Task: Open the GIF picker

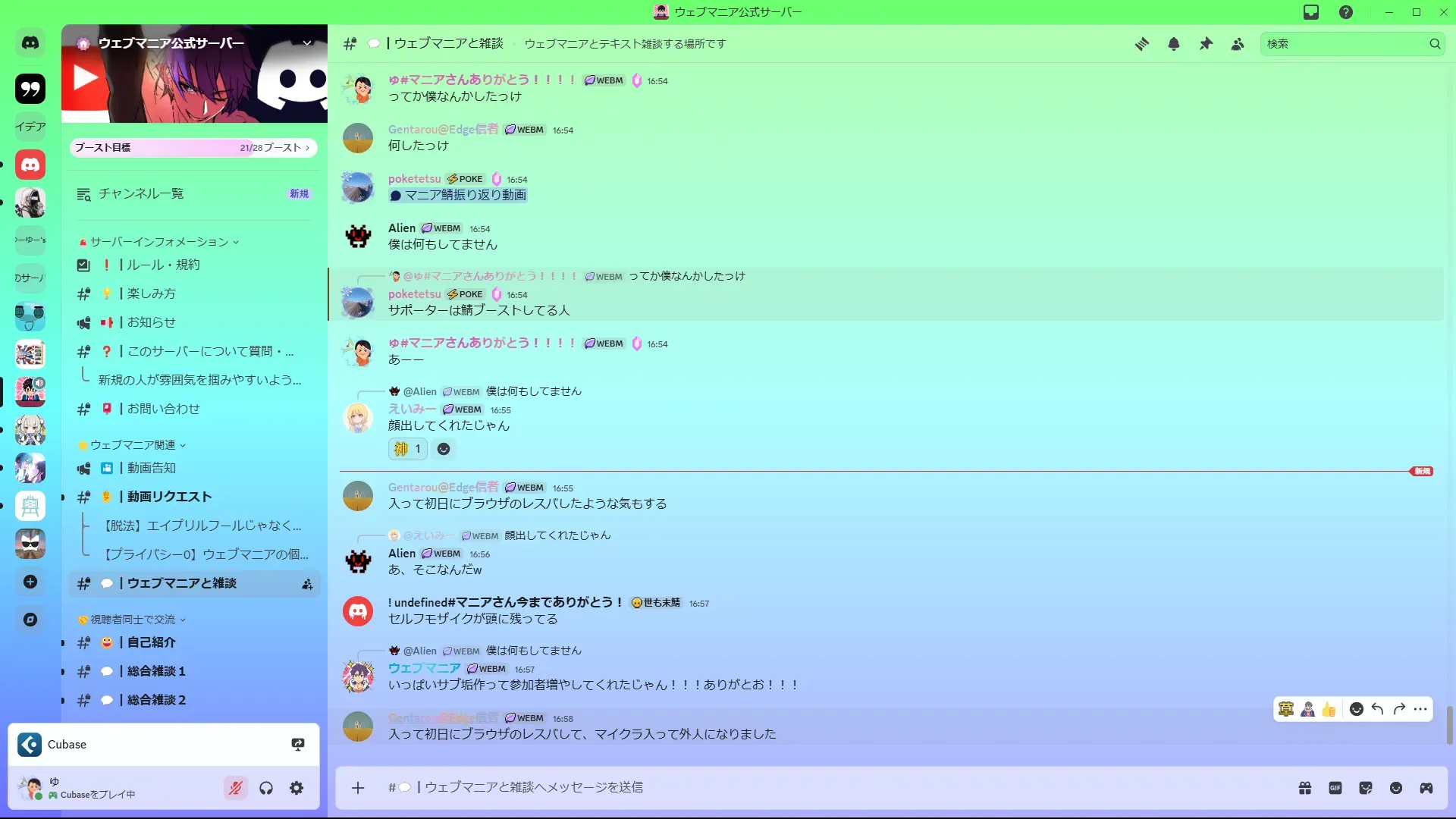Action: 1335,788
